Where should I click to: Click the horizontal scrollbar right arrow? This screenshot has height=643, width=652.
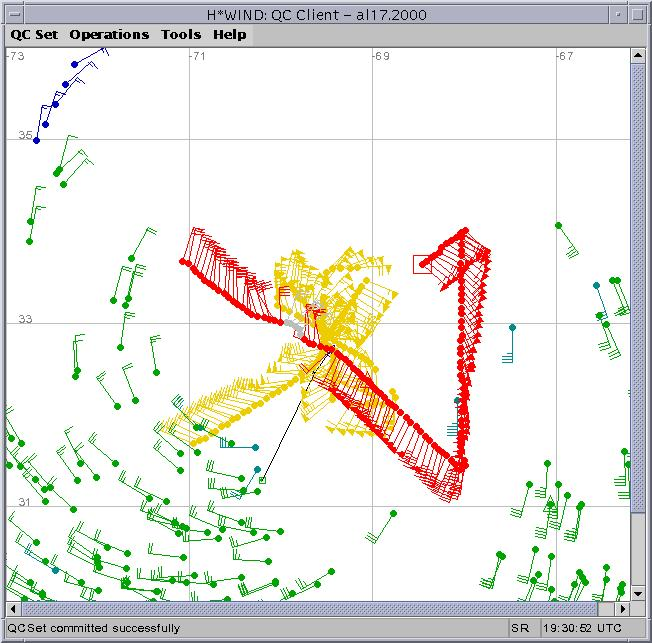click(624, 608)
